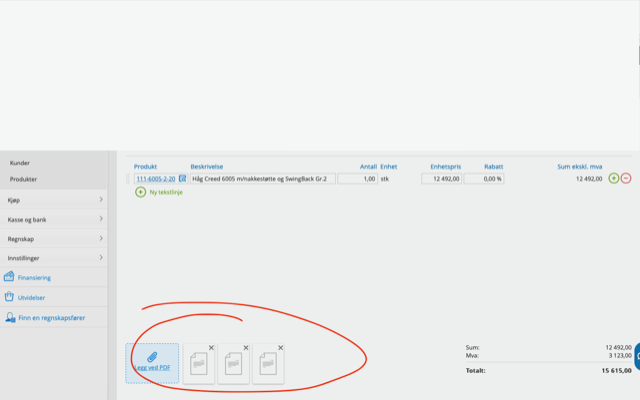Open the Produkter menu entry
This screenshot has height=400, width=640.
(23, 179)
